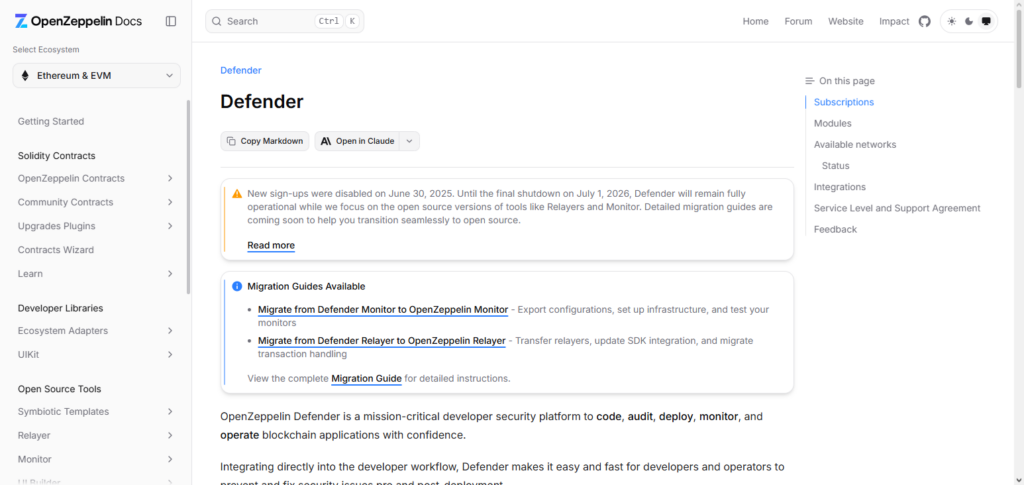Open Community Contracts sidebar item
Screen dimensions: 1024x485
pyautogui.click(x=65, y=202)
